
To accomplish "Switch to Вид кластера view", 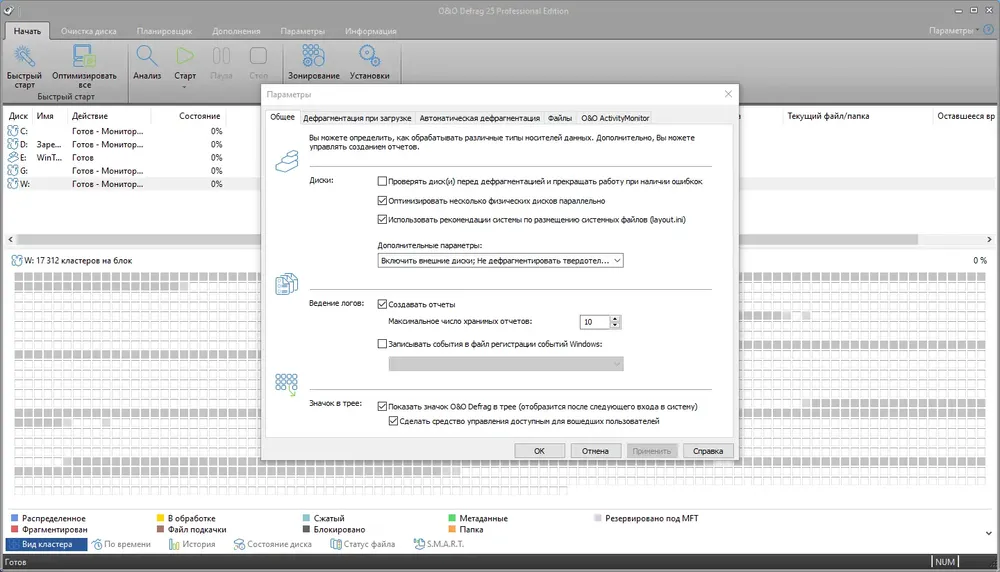I will 47,544.
